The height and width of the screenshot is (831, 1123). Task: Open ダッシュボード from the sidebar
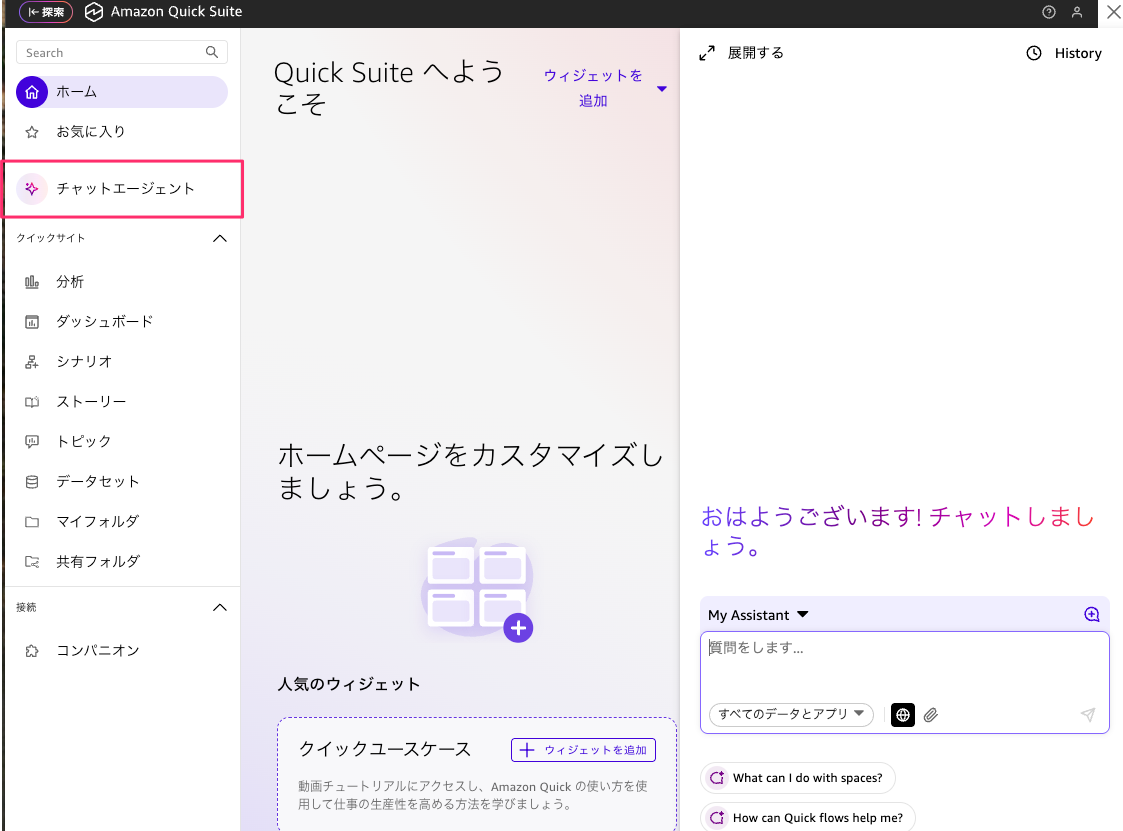[105, 322]
